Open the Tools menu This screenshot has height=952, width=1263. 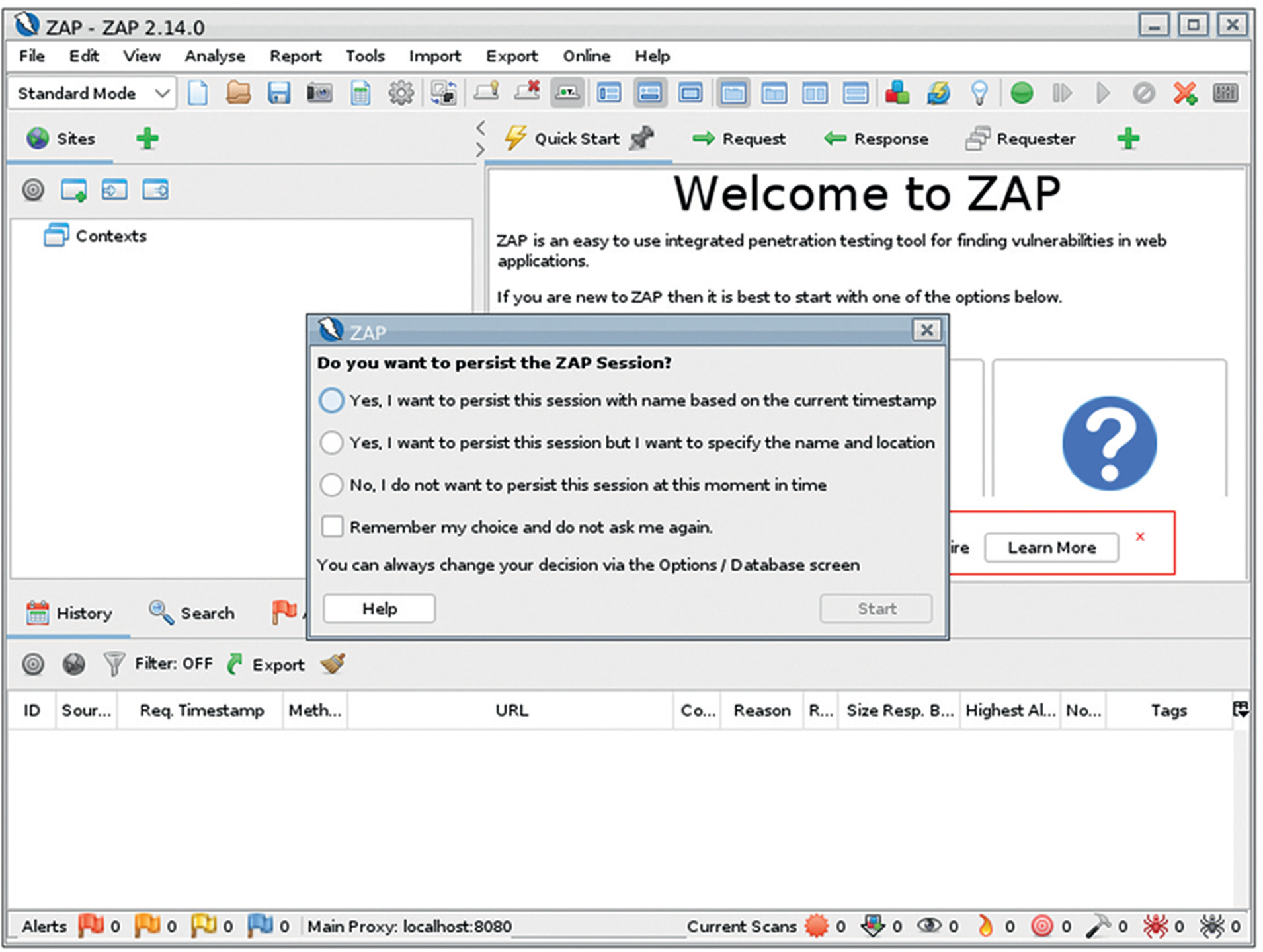pyautogui.click(x=365, y=56)
